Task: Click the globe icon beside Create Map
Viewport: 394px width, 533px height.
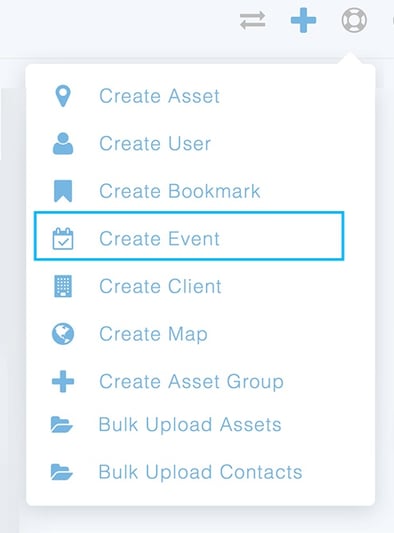Action: coord(63,334)
